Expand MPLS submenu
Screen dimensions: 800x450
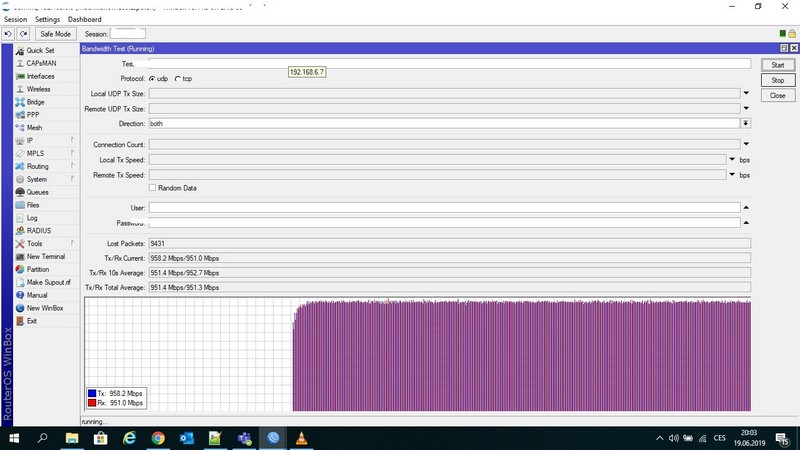72,153
